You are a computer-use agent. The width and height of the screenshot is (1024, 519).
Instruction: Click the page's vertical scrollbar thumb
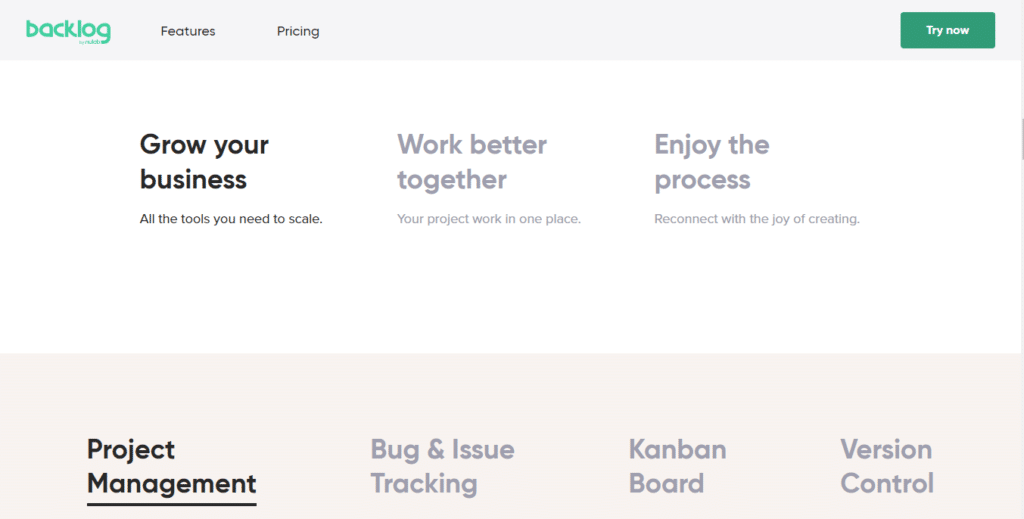click(1021, 138)
